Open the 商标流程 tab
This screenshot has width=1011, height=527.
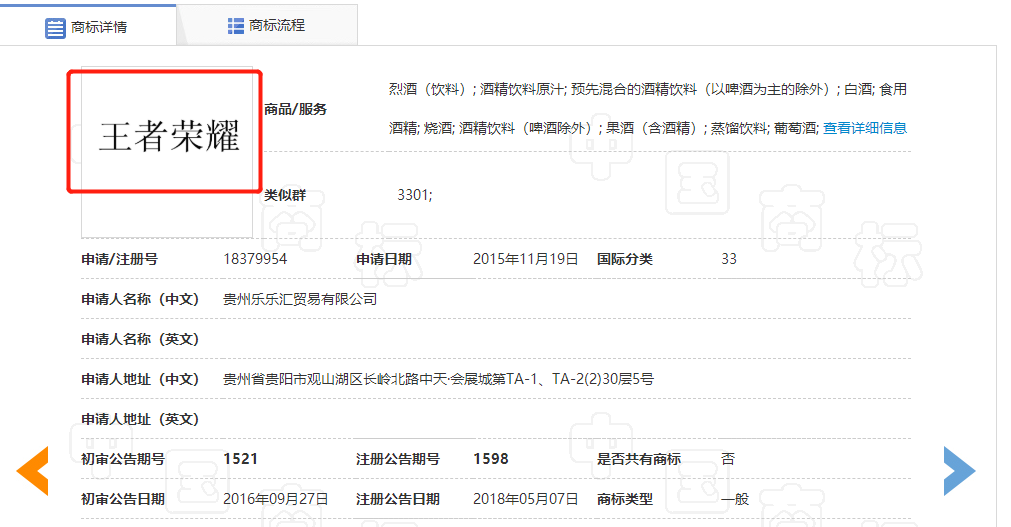(267, 26)
